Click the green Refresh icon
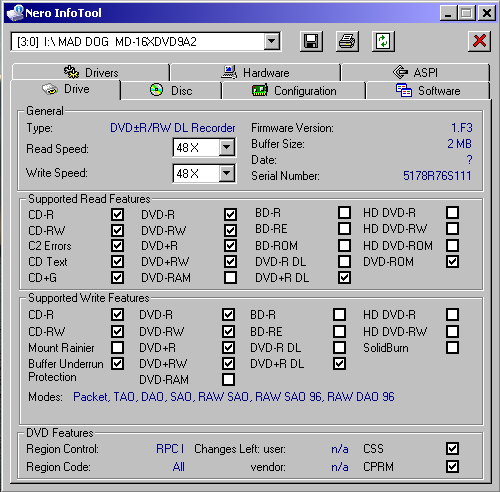This screenshot has height=492, width=500. pos(383,42)
